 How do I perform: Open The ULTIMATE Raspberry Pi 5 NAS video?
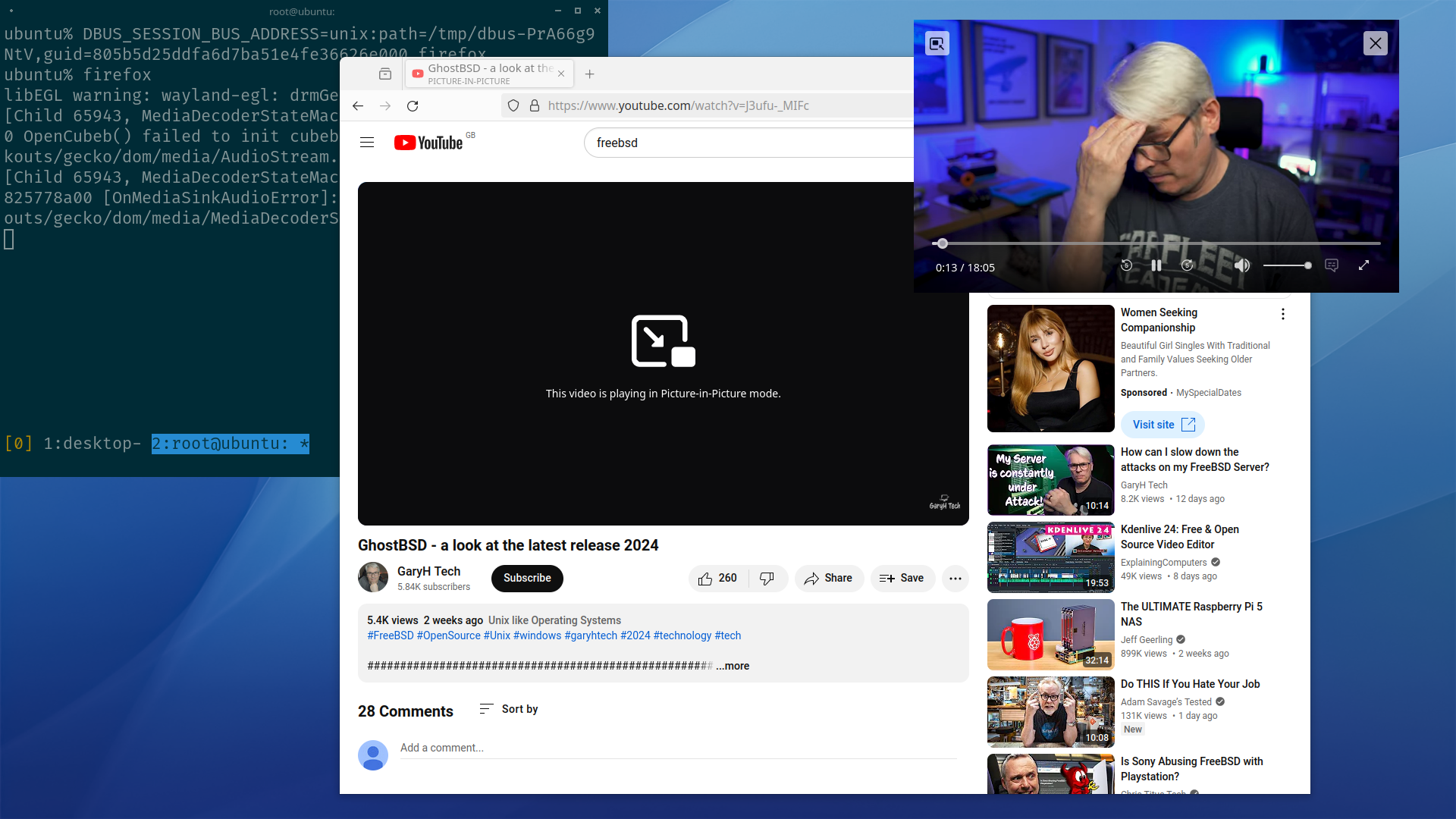click(1191, 614)
